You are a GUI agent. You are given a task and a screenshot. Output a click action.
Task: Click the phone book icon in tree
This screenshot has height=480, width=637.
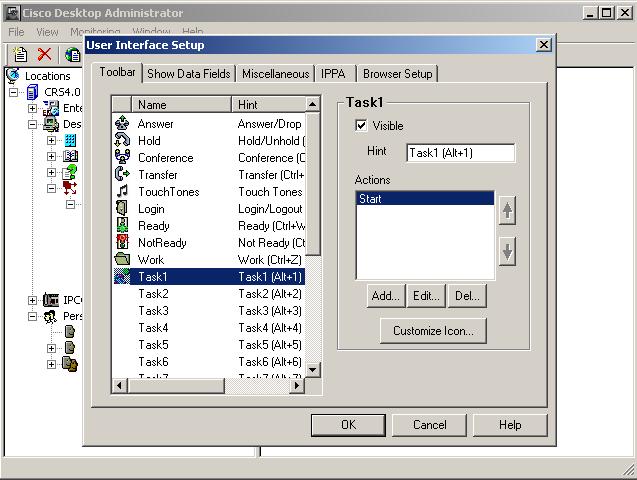(70, 156)
